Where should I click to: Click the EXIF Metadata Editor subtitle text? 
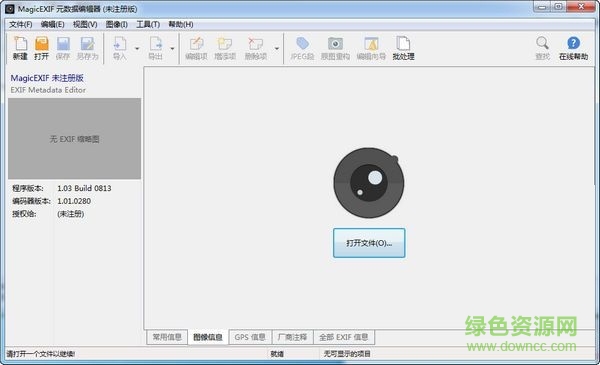pyautogui.click(x=48, y=90)
